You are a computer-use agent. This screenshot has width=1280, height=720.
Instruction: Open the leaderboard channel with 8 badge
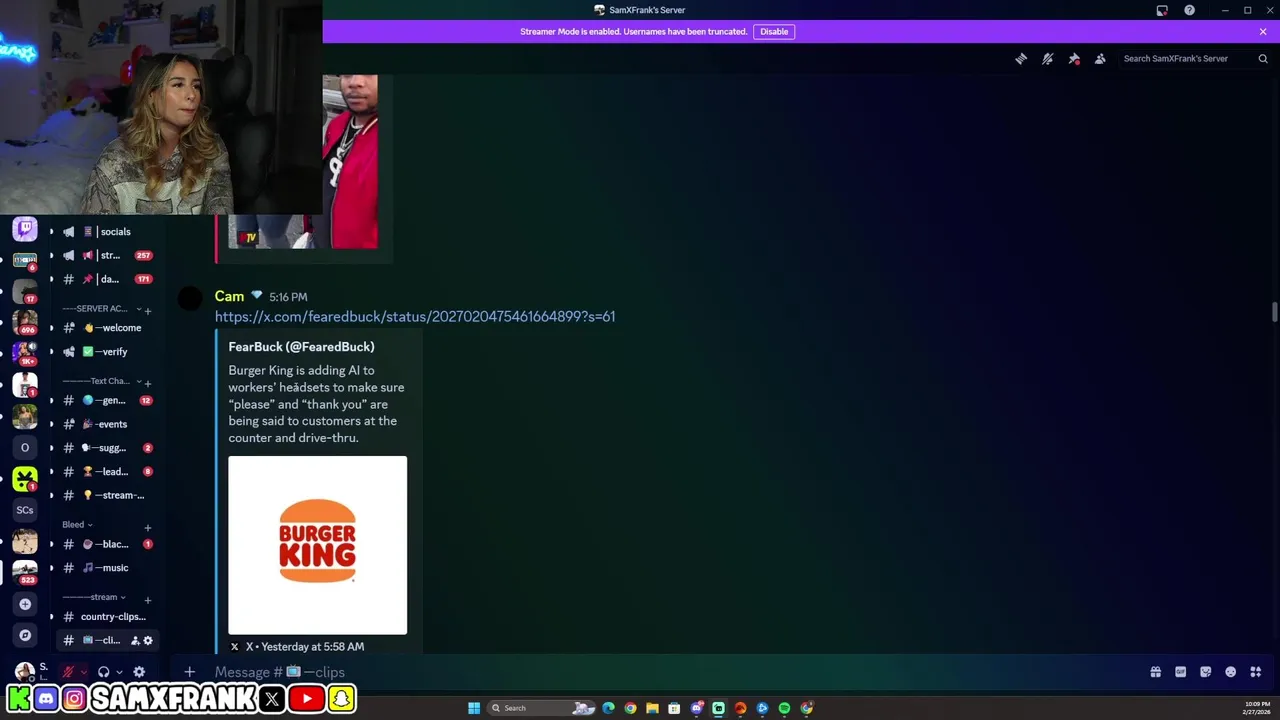point(106,472)
